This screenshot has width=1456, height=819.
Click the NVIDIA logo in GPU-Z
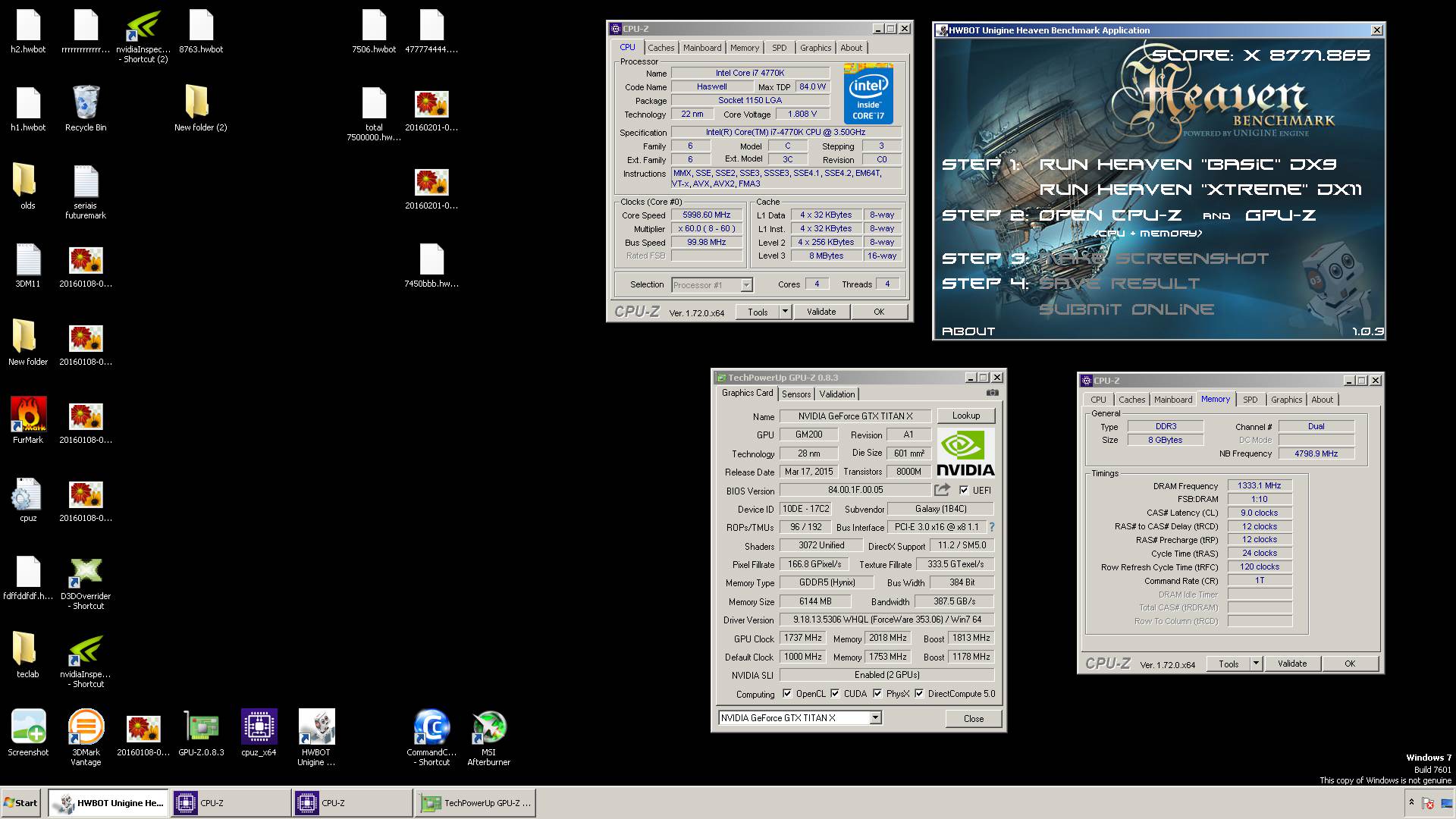pos(965,453)
